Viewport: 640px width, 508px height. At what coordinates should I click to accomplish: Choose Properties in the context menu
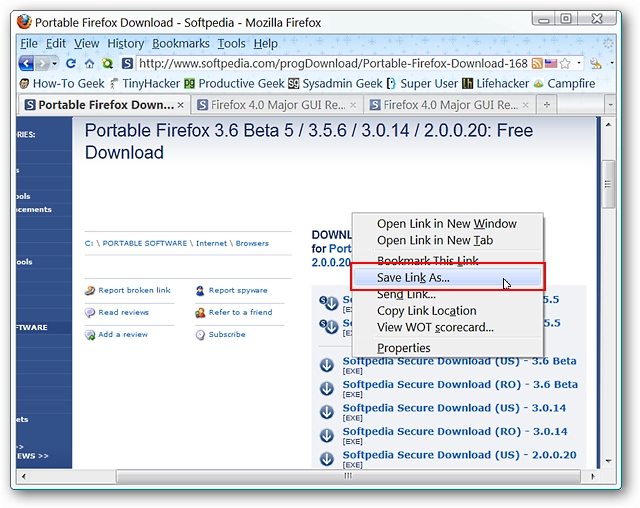tap(447, 348)
